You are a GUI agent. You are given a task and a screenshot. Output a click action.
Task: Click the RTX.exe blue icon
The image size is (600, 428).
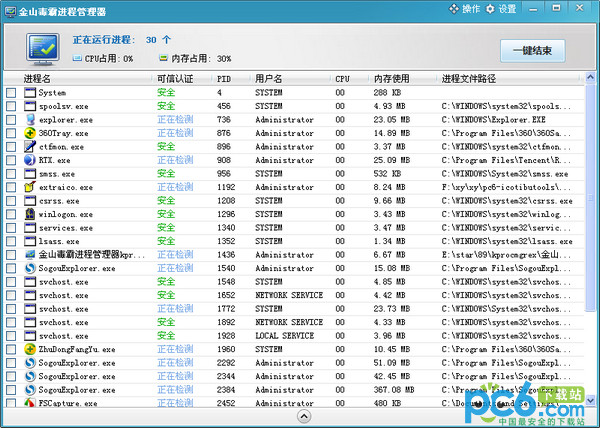30,160
